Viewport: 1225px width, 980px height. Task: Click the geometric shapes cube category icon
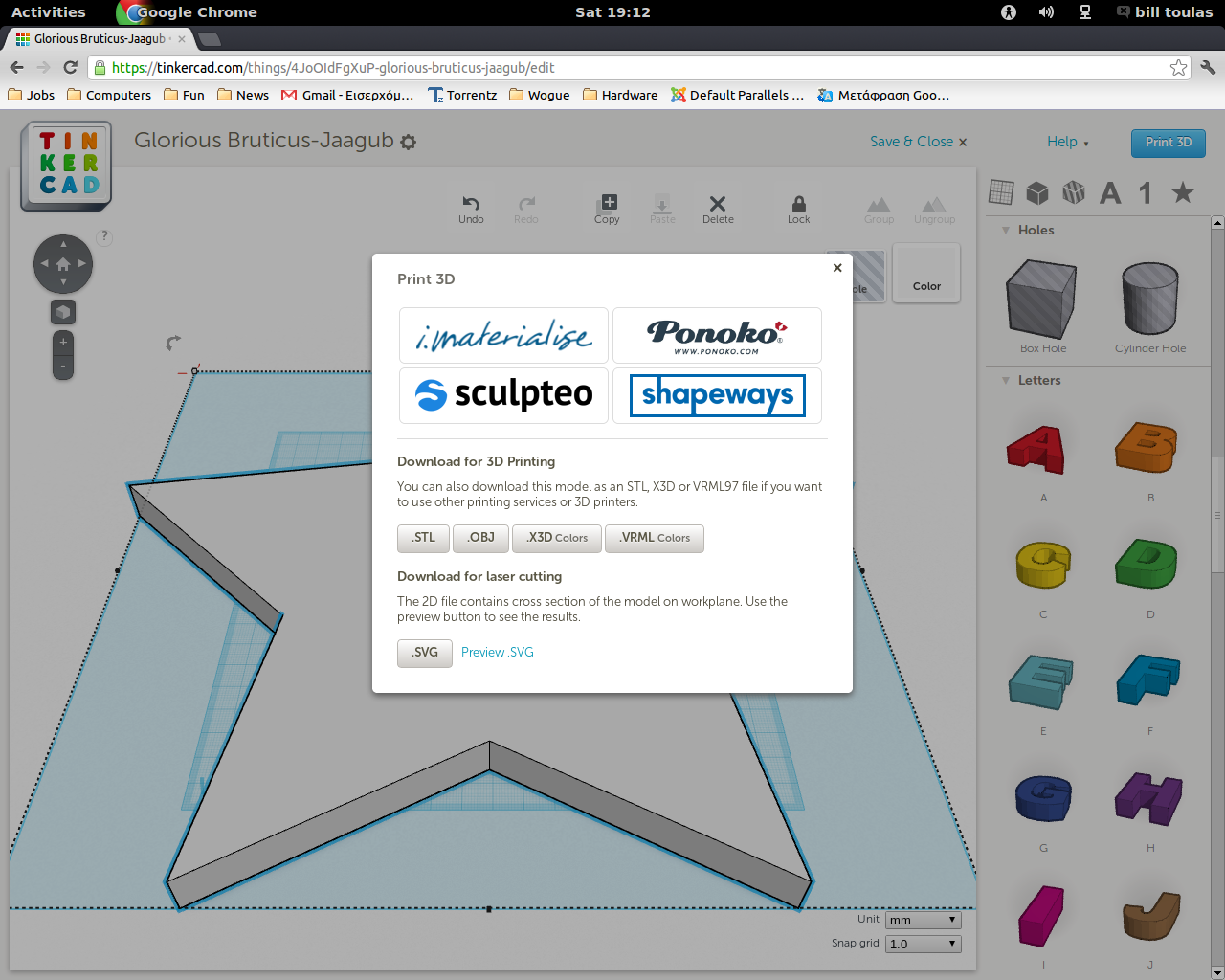1036,192
